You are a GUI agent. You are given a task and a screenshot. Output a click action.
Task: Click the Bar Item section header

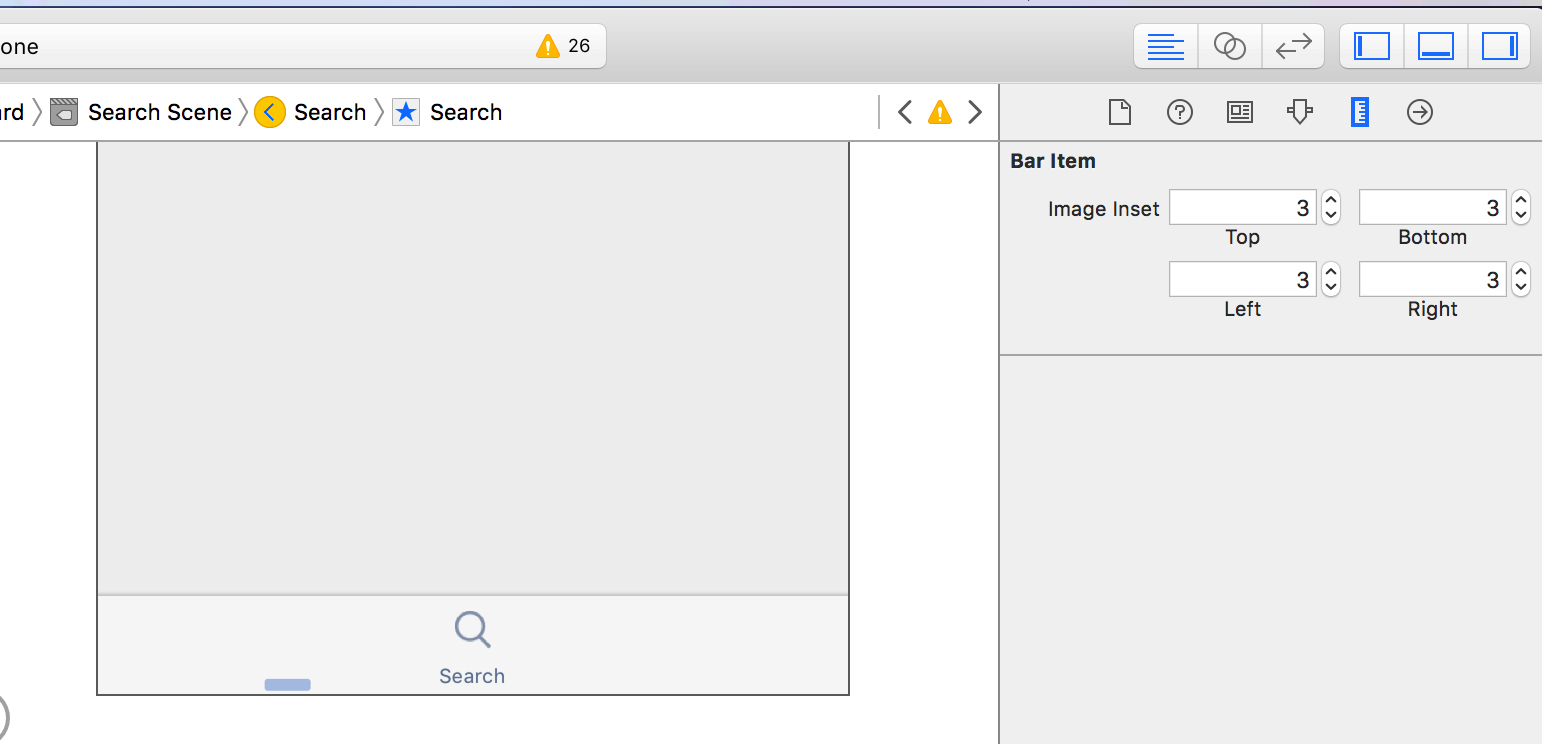tap(1053, 161)
